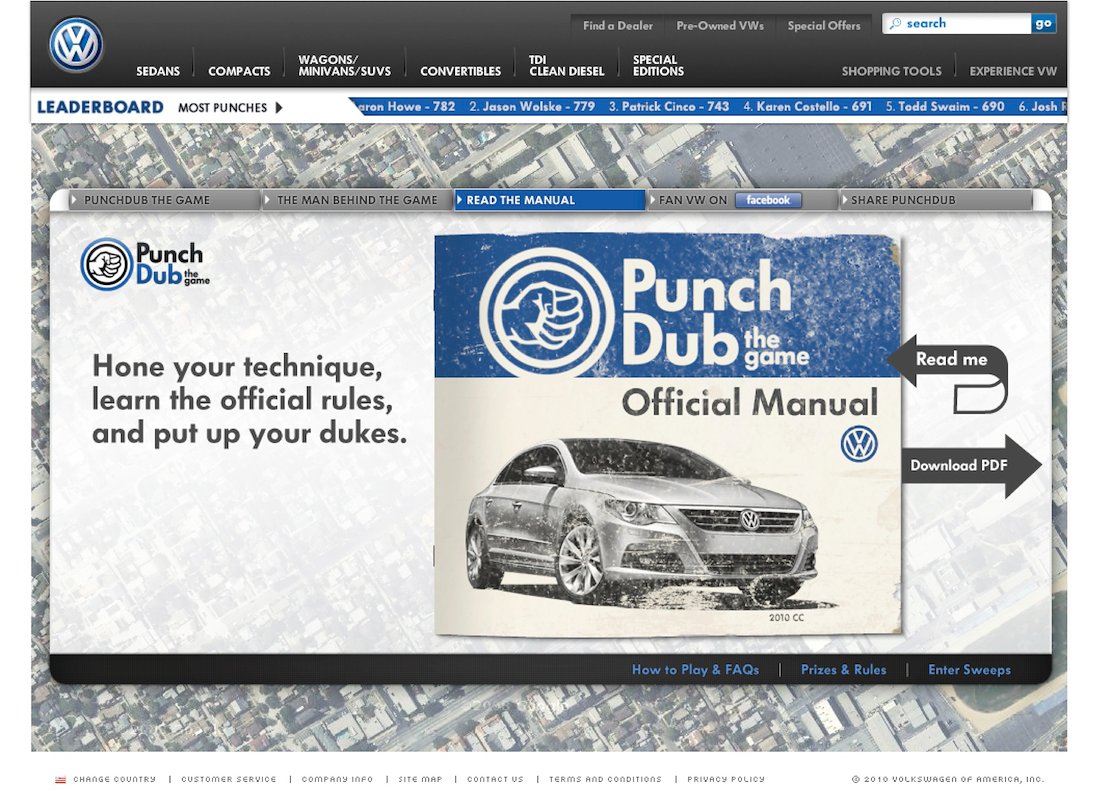Select the Fan VW On tab
Image resolution: width=1100 pixels, height=811 pixels.
tap(742, 200)
